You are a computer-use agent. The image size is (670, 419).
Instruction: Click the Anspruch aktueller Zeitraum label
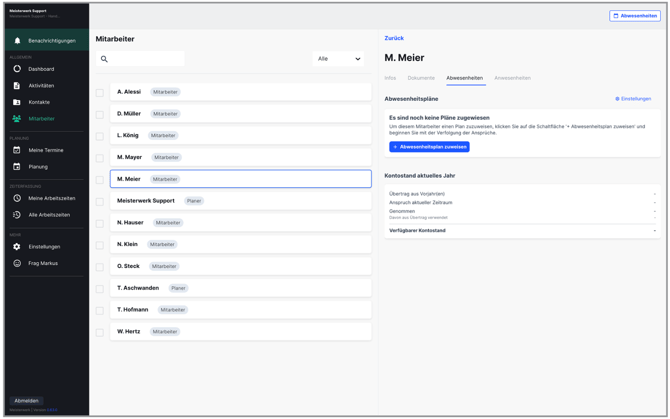click(420, 202)
